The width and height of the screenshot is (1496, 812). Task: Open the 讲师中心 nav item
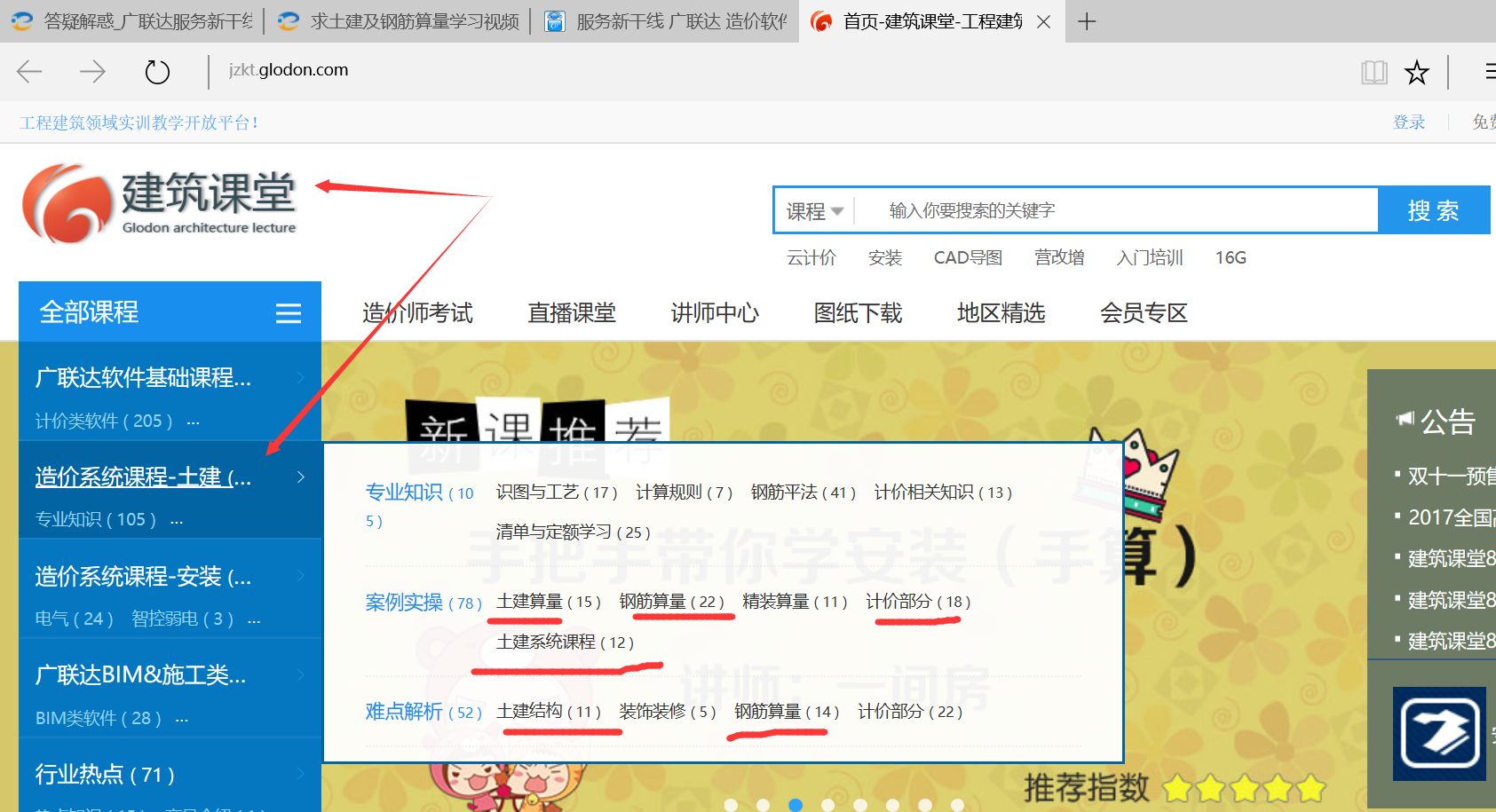click(x=715, y=313)
